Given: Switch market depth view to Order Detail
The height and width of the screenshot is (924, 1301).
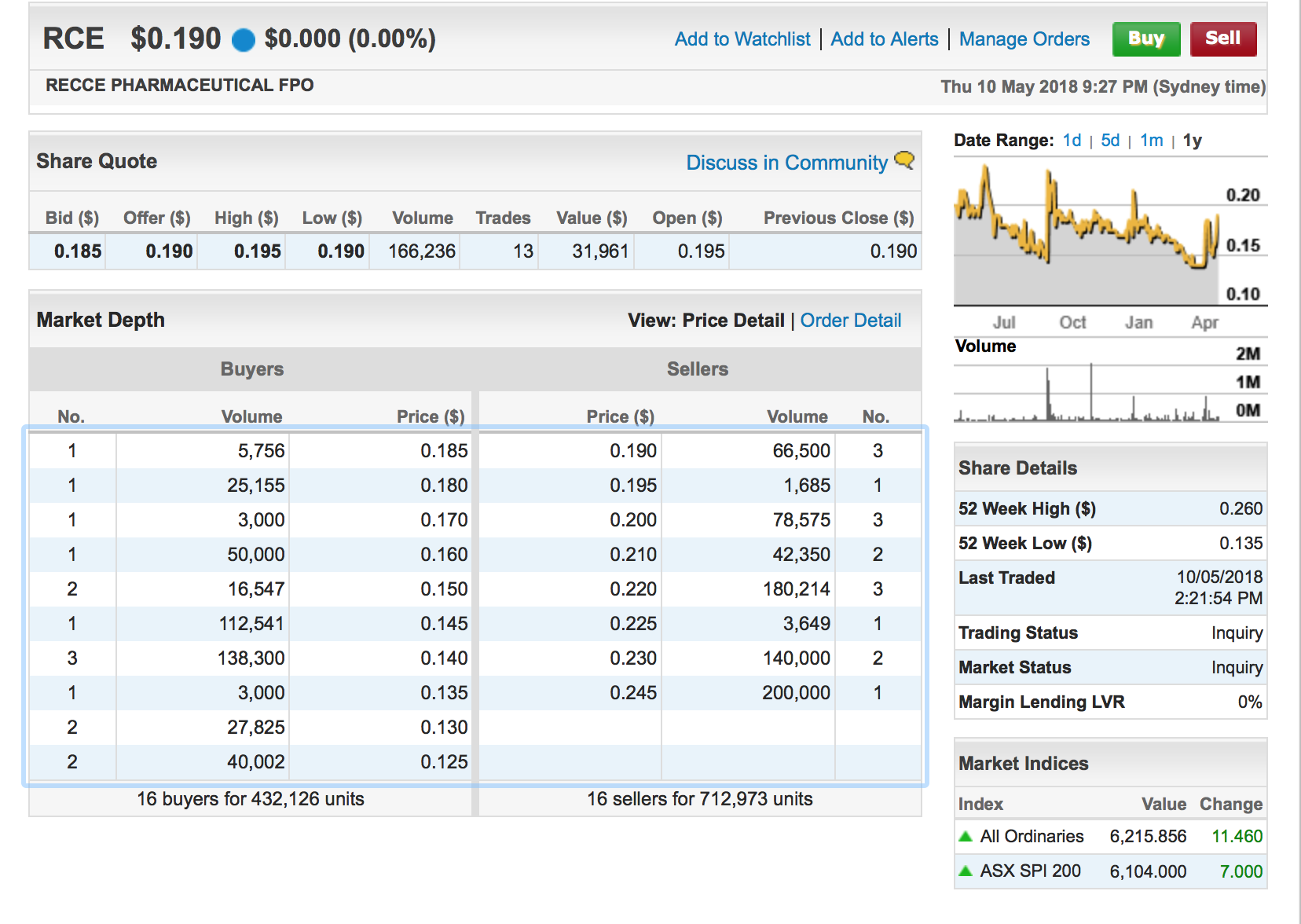Looking at the screenshot, I should 851,321.
